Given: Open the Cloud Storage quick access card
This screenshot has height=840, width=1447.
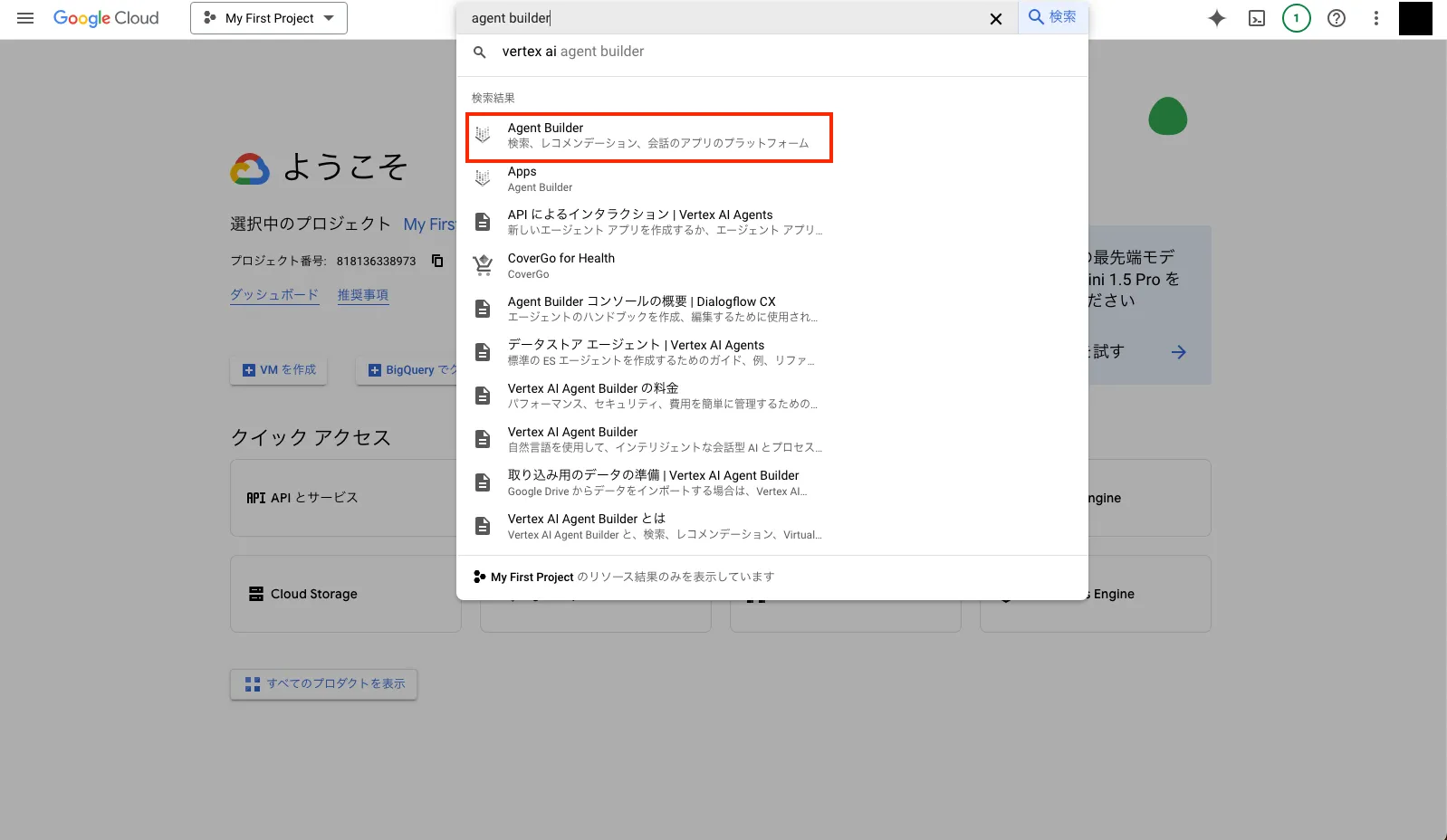Looking at the screenshot, I should 344,594.
